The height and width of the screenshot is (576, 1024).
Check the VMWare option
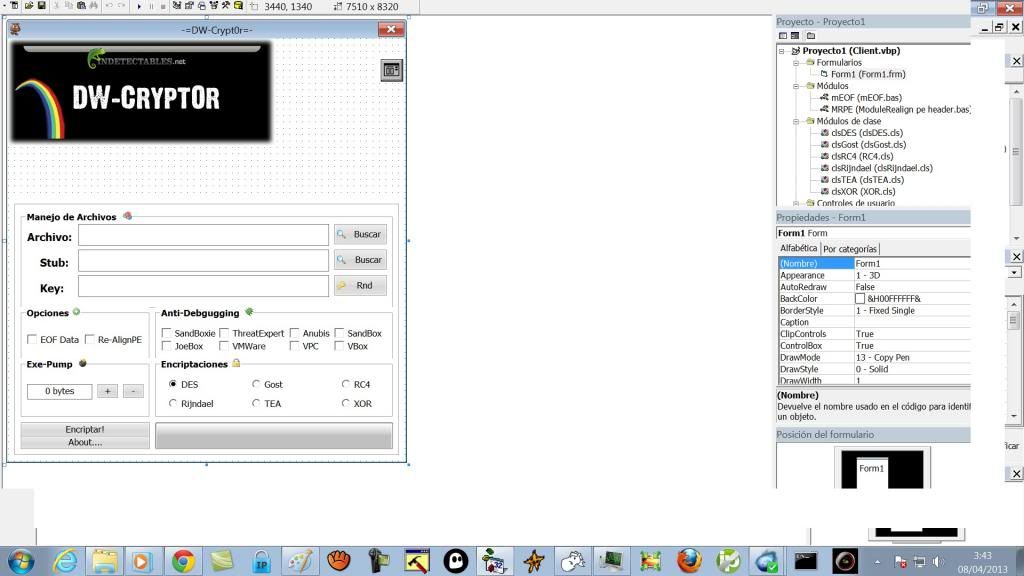click(x=225, y=346)
